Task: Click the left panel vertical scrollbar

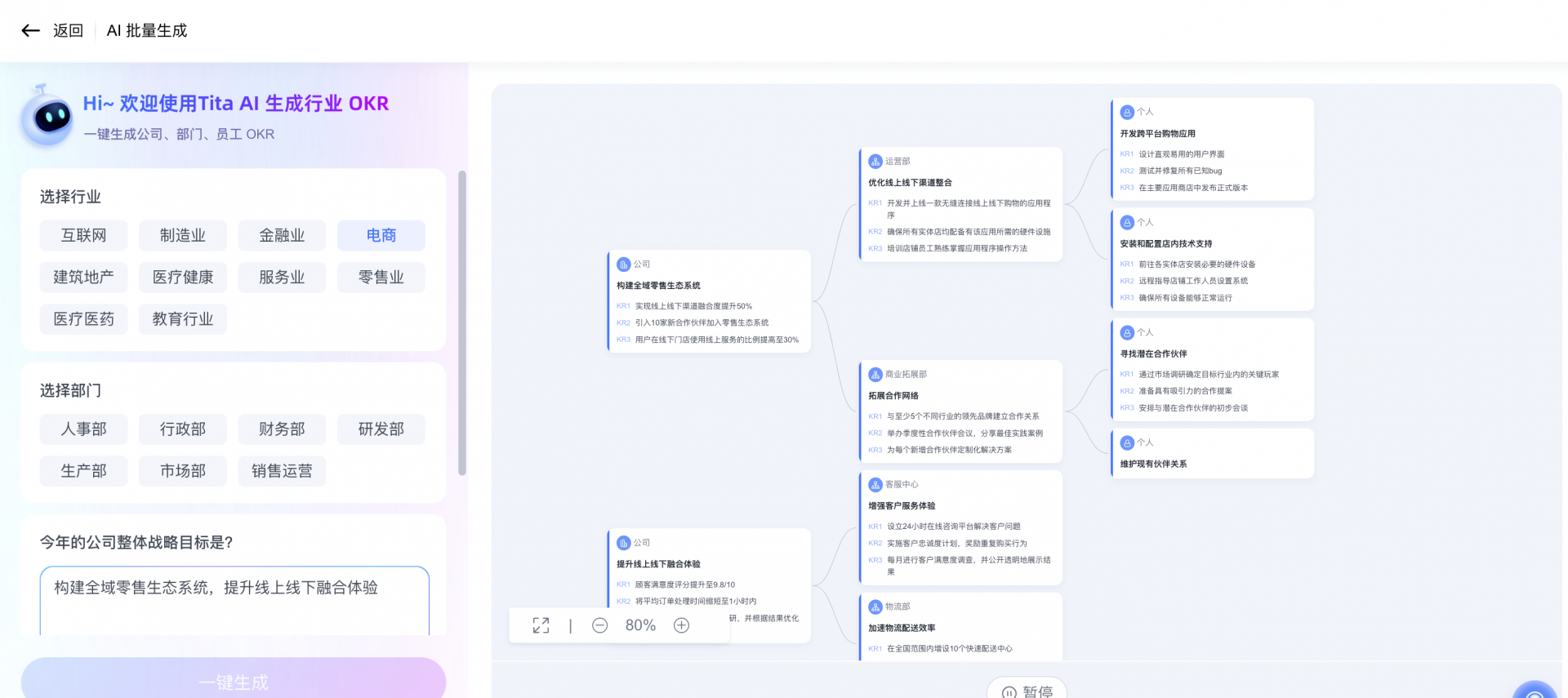Action: [x=462, y=323]
